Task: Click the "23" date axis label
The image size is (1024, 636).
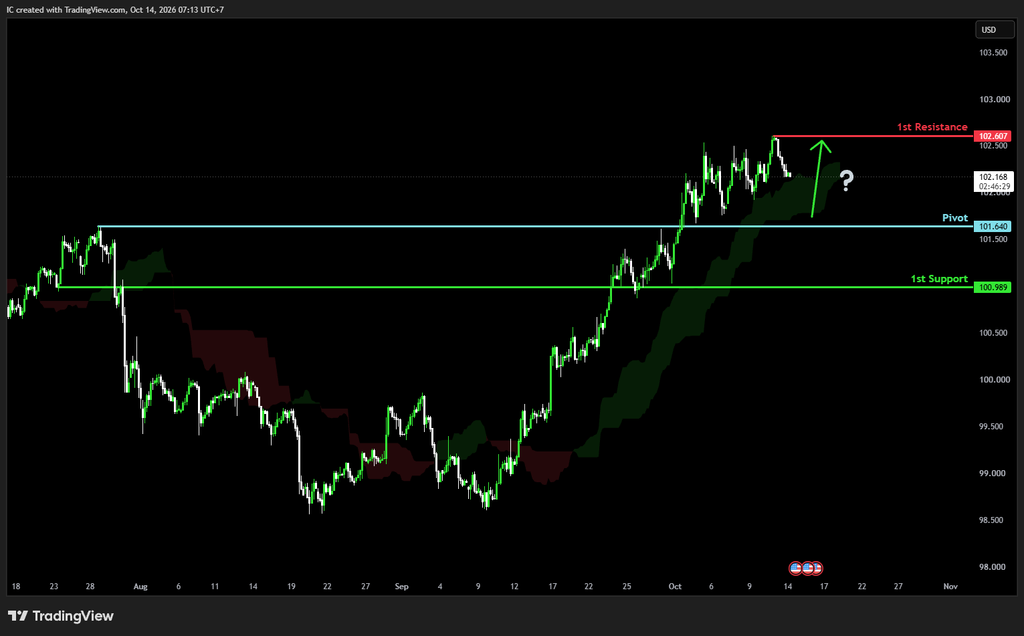Action: coord(54,586)
